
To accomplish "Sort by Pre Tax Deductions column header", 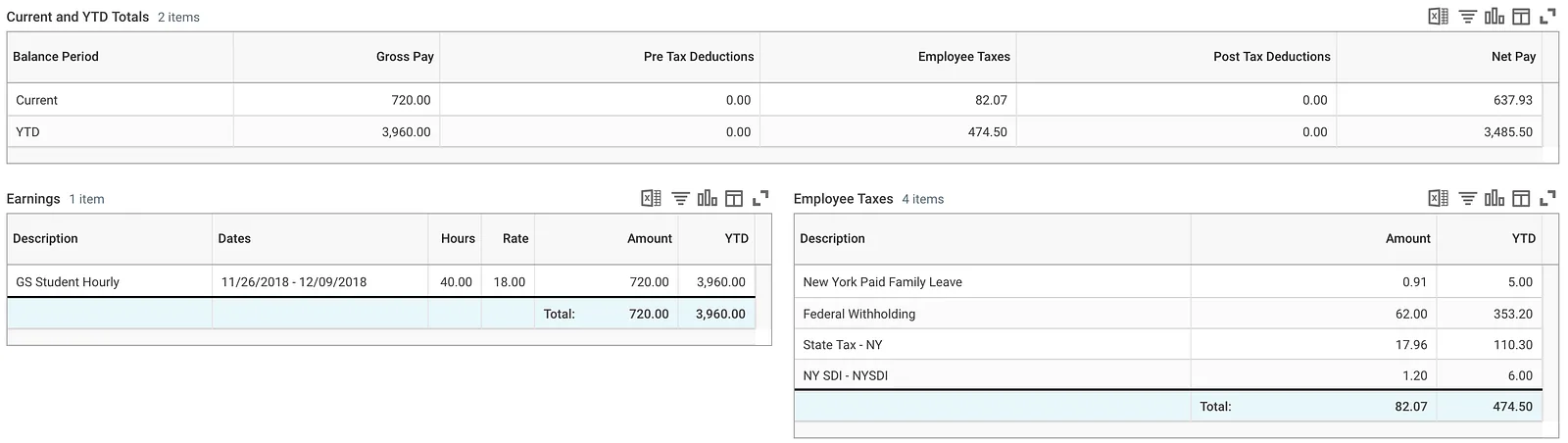I will click(600, 57).
